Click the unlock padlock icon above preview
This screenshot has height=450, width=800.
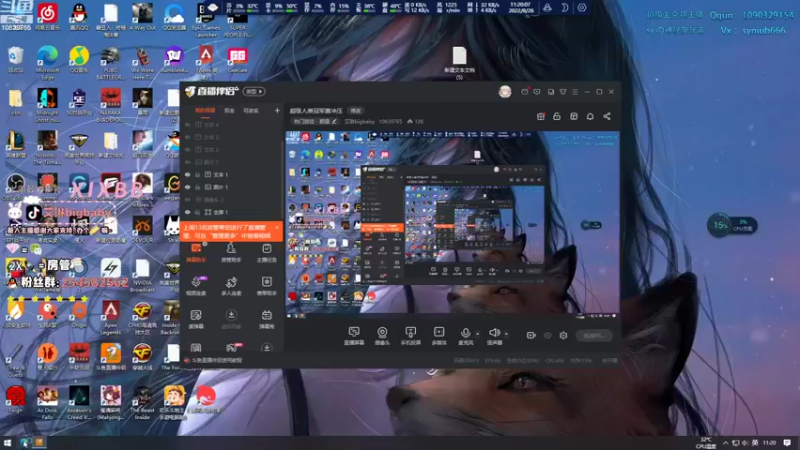point(557,116)
